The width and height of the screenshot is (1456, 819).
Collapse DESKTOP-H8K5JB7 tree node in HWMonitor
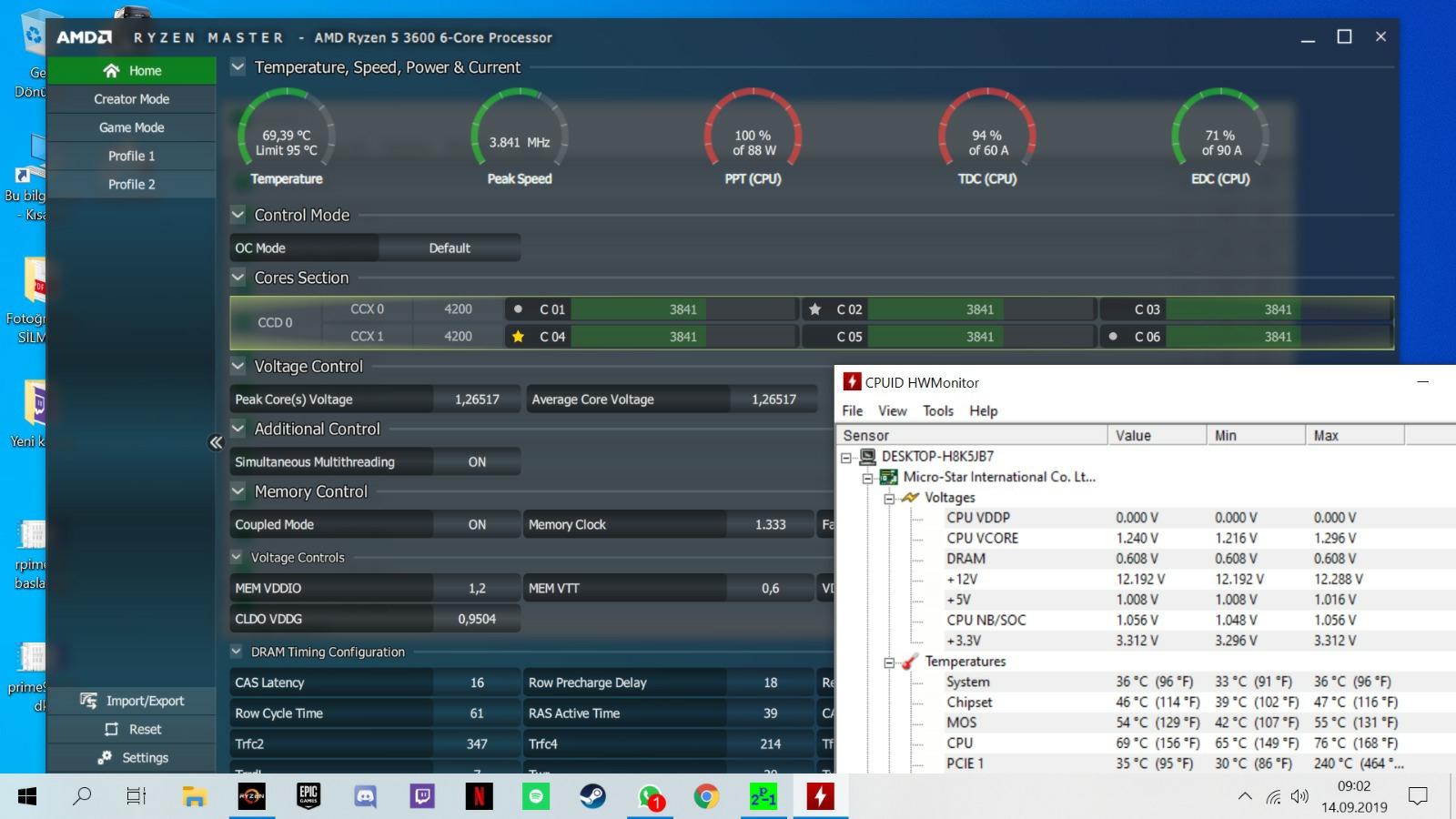(x=846, y=458)
